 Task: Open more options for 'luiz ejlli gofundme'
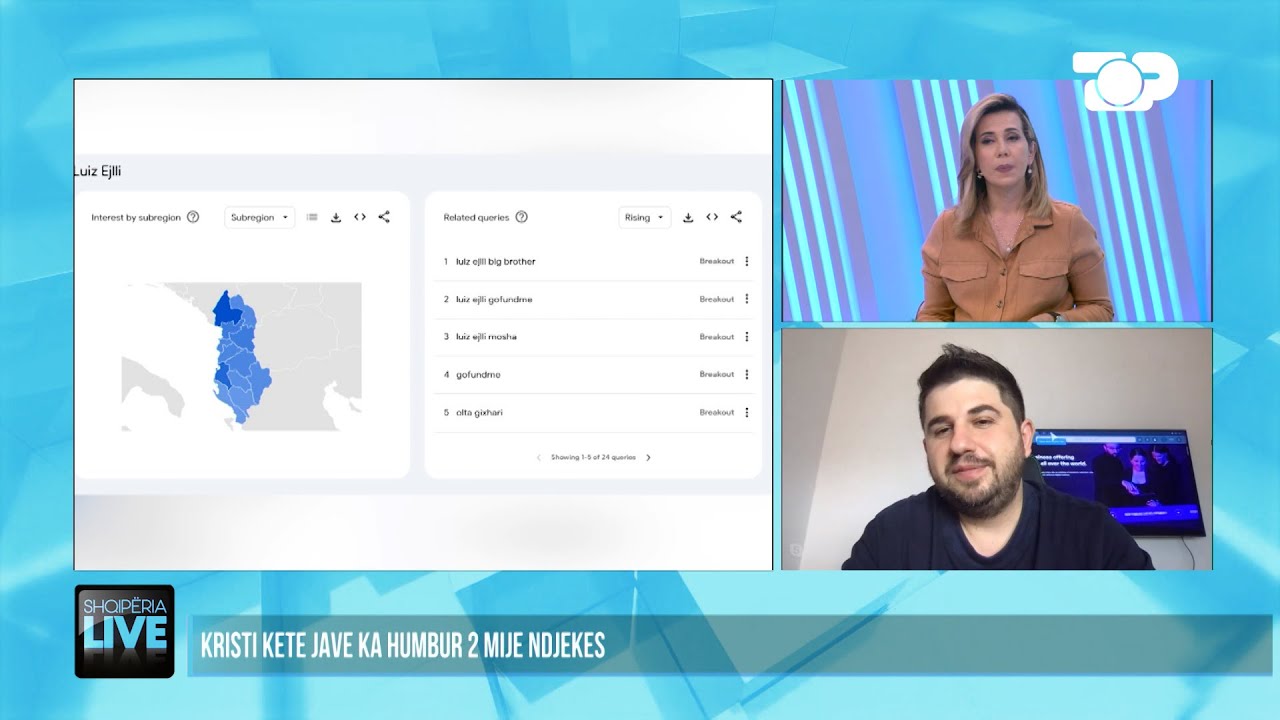(x=747, y=299)
